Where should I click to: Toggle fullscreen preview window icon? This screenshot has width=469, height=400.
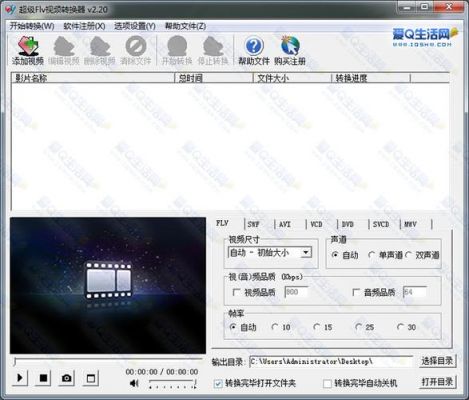coord(90,378)
